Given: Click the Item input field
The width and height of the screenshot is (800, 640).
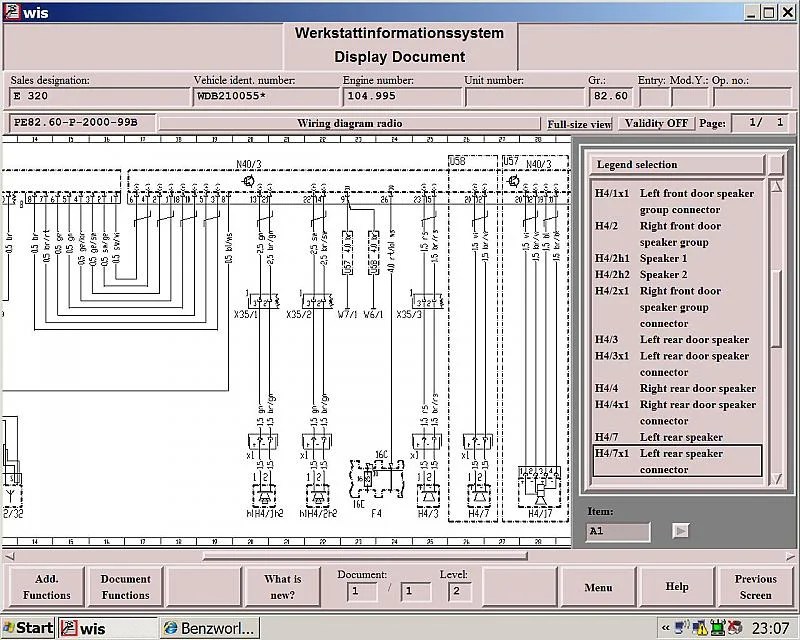Looking at the screenshot, I should (618, 531).
